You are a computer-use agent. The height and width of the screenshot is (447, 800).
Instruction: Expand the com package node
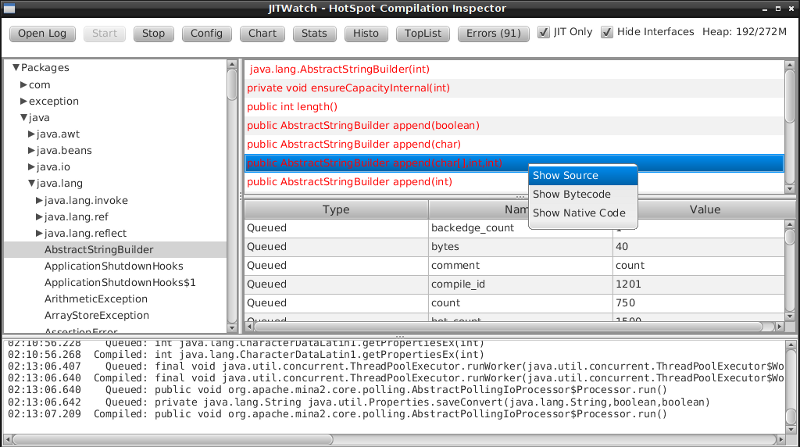pyautogui.click(x=23, y=85)
